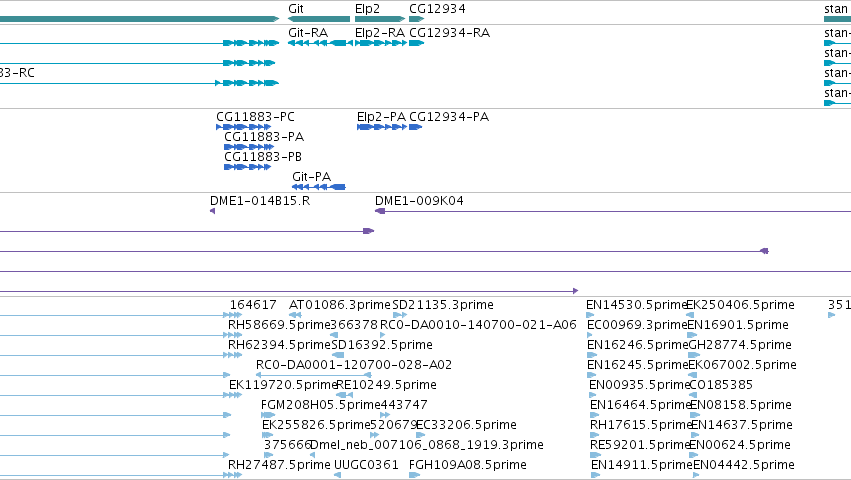Select the EC33206.5prime EST label
Screen dimensions: 851x480
[x=466, y=426]
